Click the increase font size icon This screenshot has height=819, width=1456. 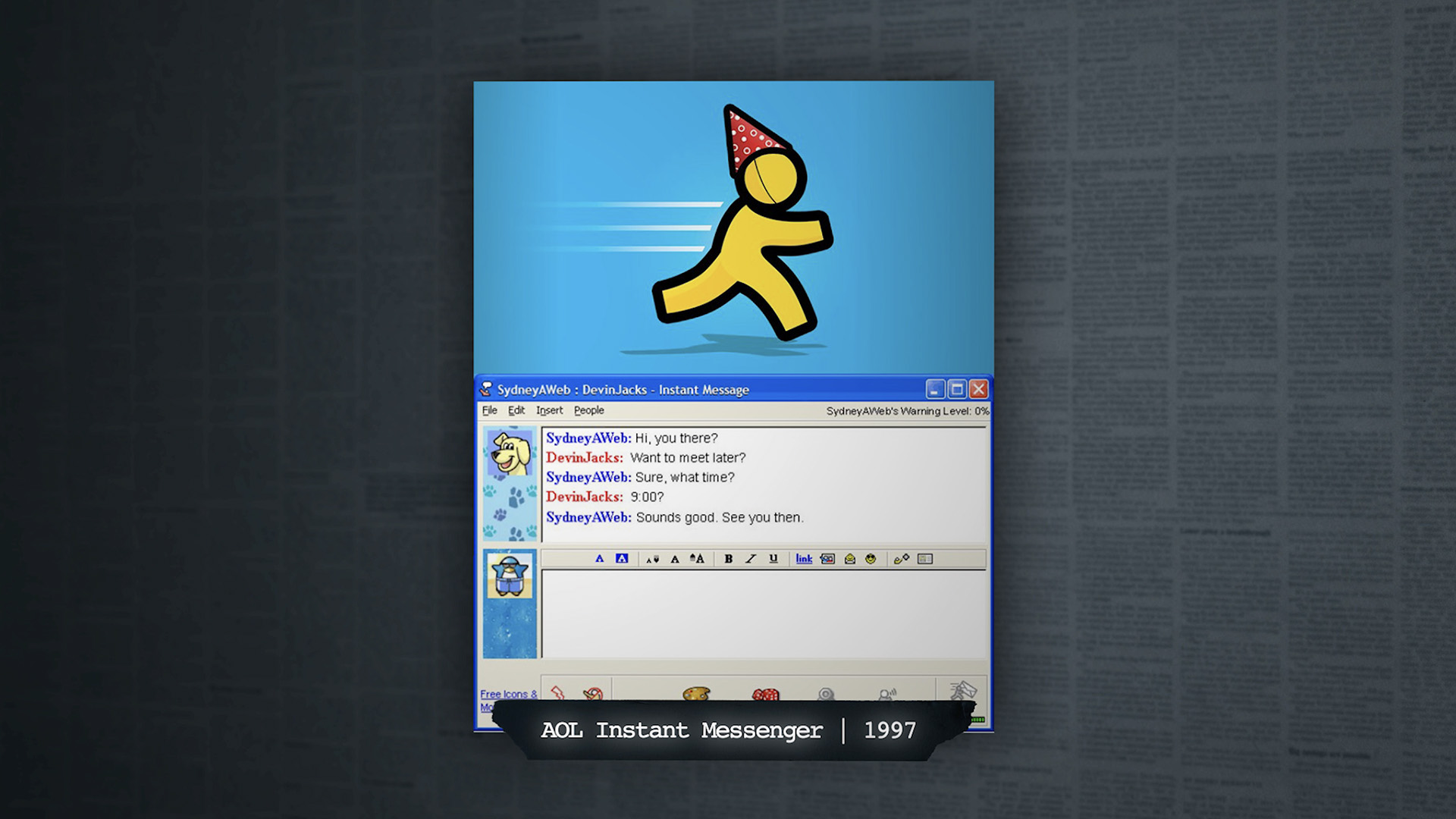tap(697, 559)
